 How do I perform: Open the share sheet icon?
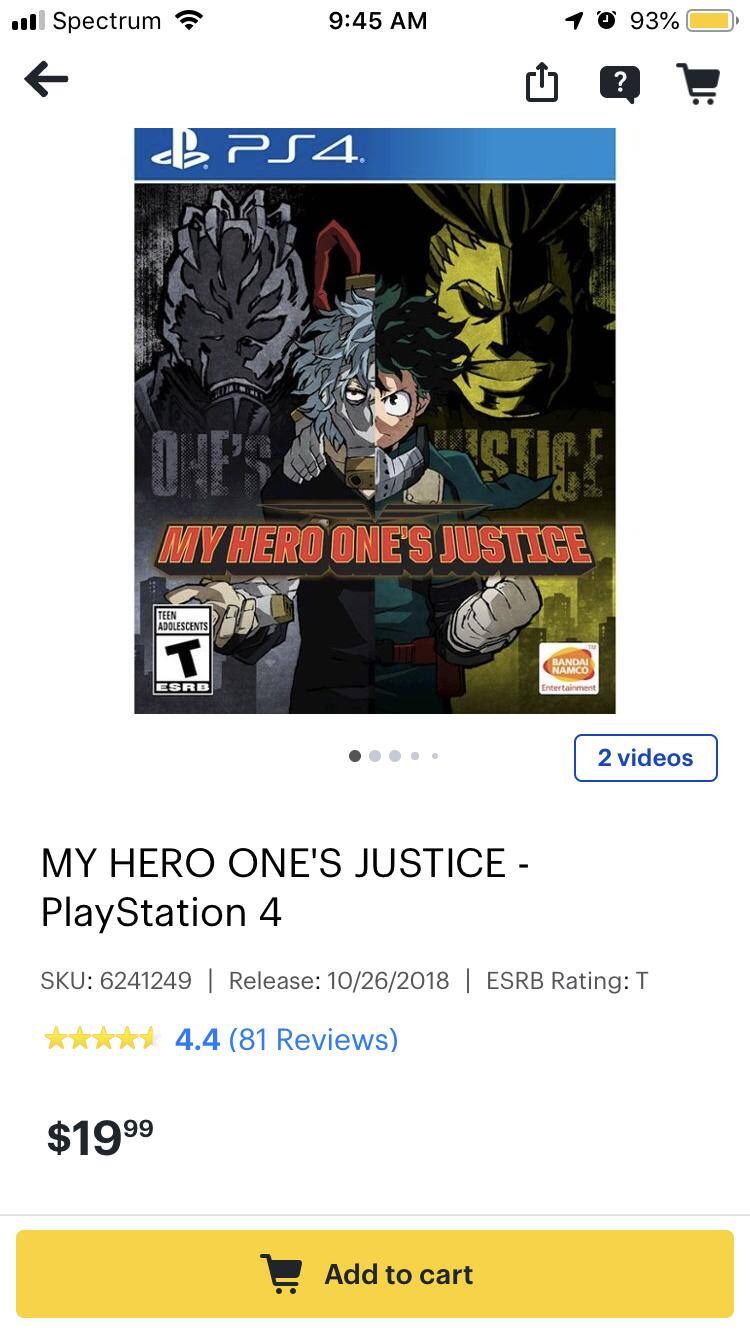541,82
